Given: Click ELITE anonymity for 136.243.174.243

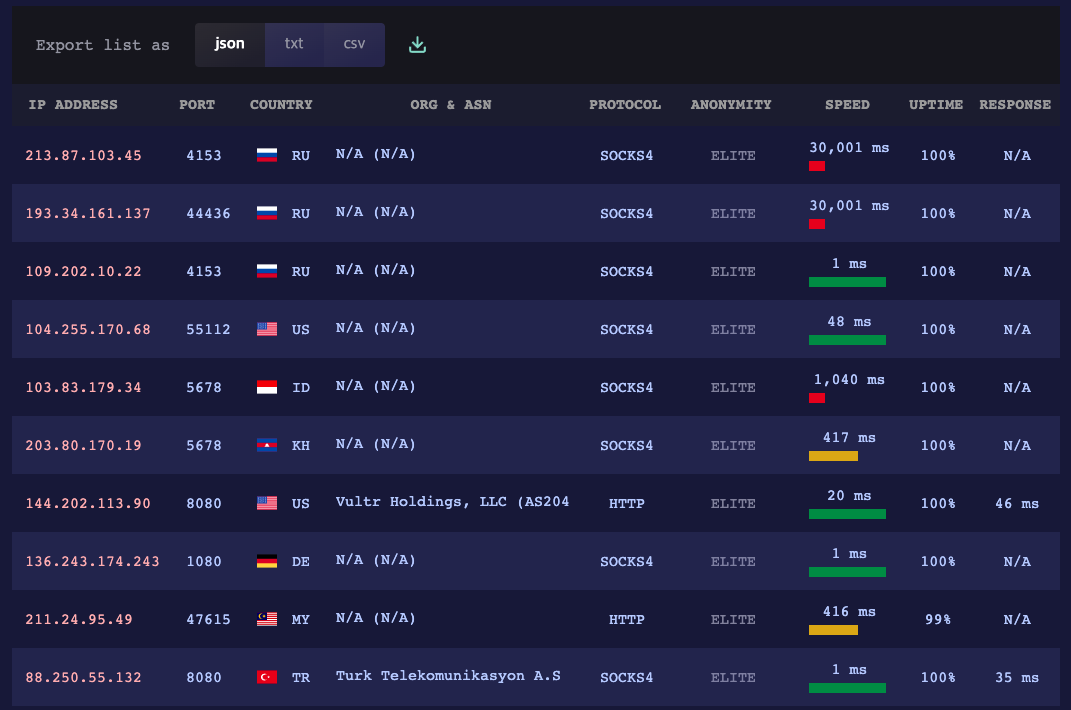Looking at the screenshot, I should coord(733,562).
